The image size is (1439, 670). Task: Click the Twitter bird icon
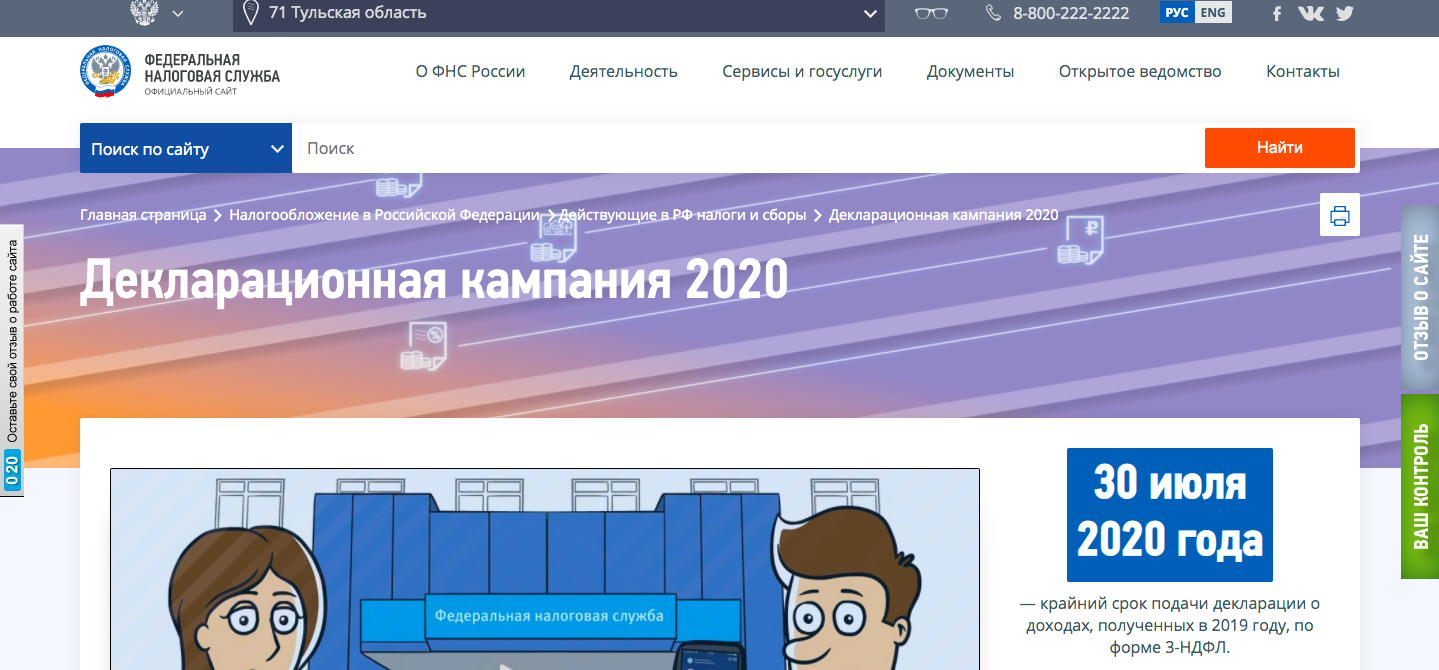click(1344, 13)
